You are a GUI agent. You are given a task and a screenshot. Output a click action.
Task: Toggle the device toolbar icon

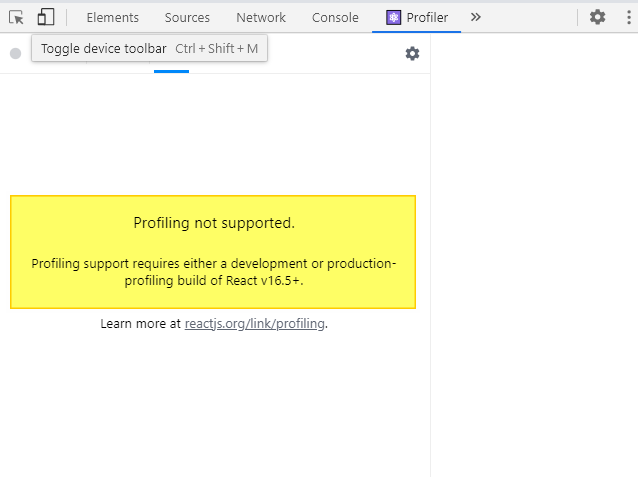pos(46,18)
